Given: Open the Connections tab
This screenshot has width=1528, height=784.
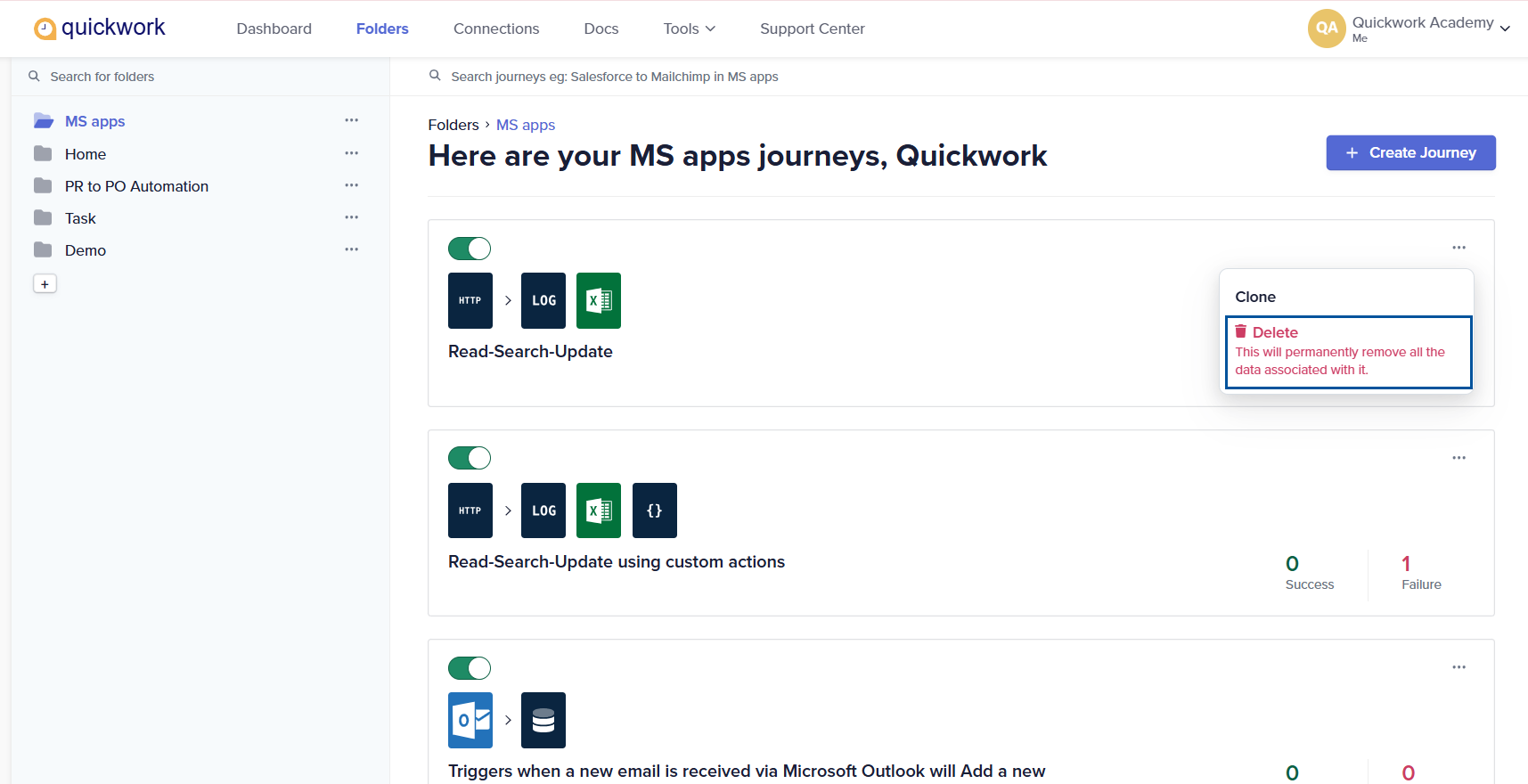Looking at the screenshot, I should click(x=496, y=29).
